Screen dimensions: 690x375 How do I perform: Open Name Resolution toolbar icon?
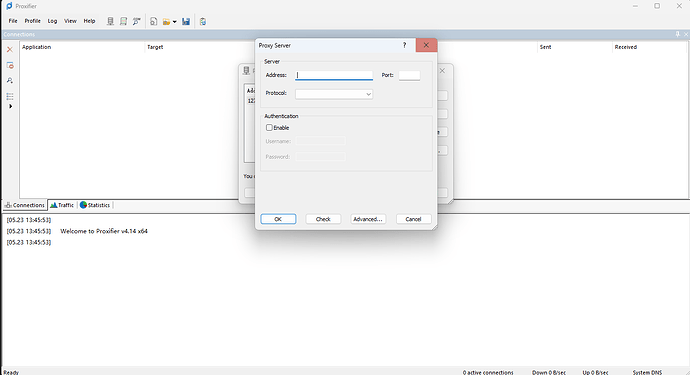click(x=137, y=21)
